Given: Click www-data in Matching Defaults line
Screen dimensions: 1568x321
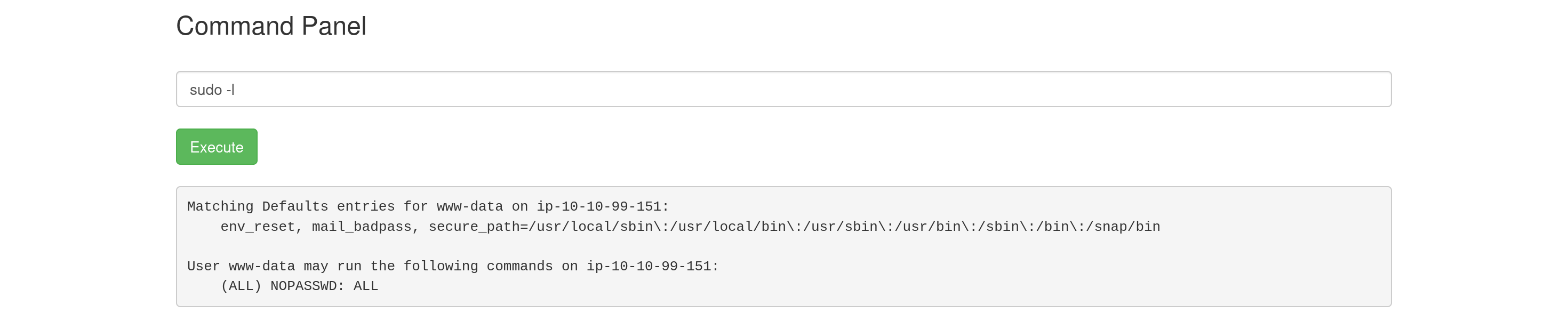Looking at the screenshot, I should pyautogui.click(x=469, y=206).
